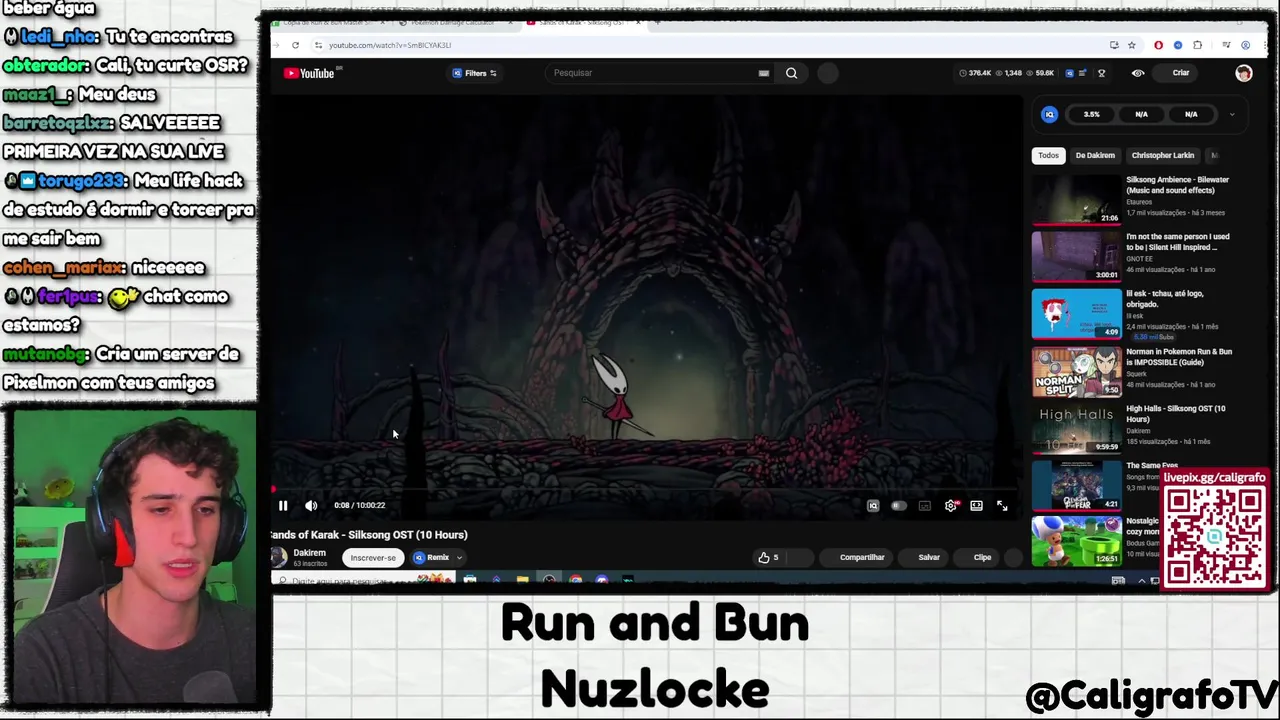Click the red Opera-style extension icon

tap(1158, 45)
